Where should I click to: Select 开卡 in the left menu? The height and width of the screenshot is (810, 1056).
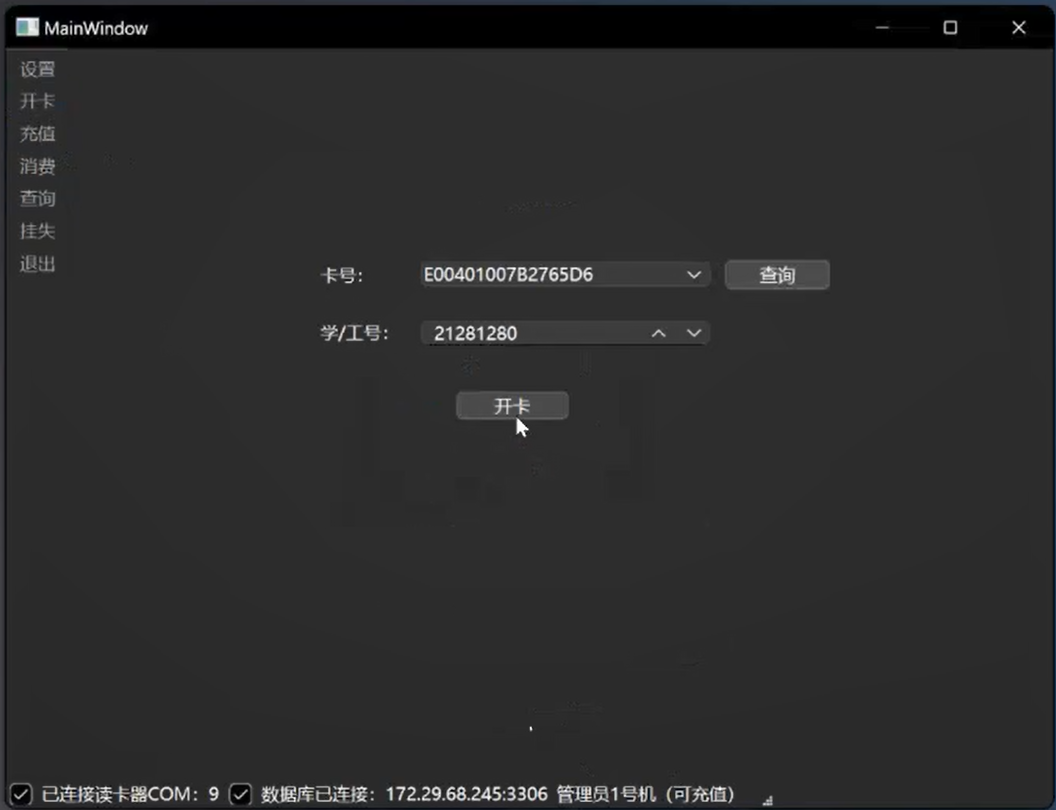37,101
